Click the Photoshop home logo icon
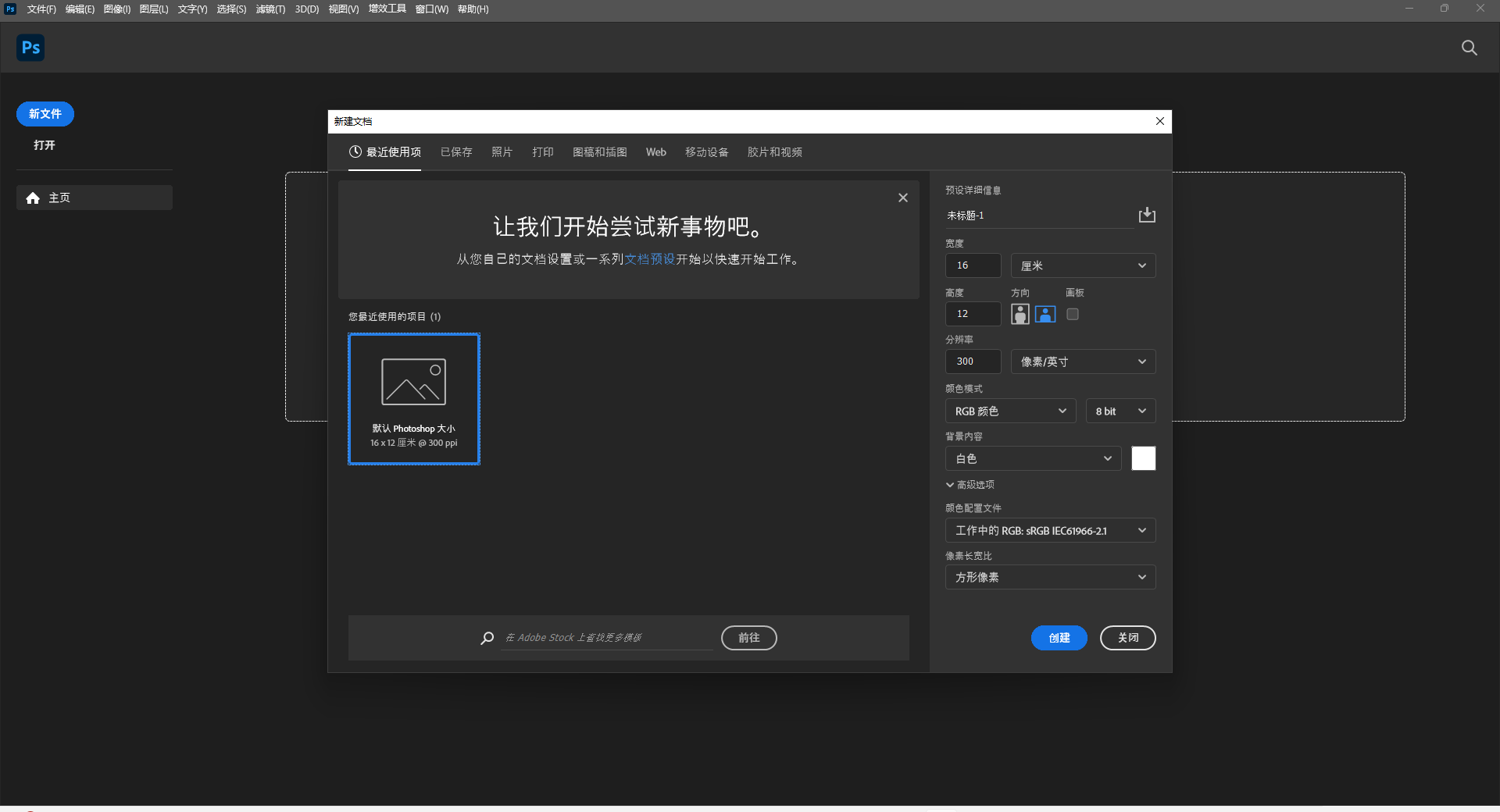This screenshot has height=812, width=1500. coord(30,48)
